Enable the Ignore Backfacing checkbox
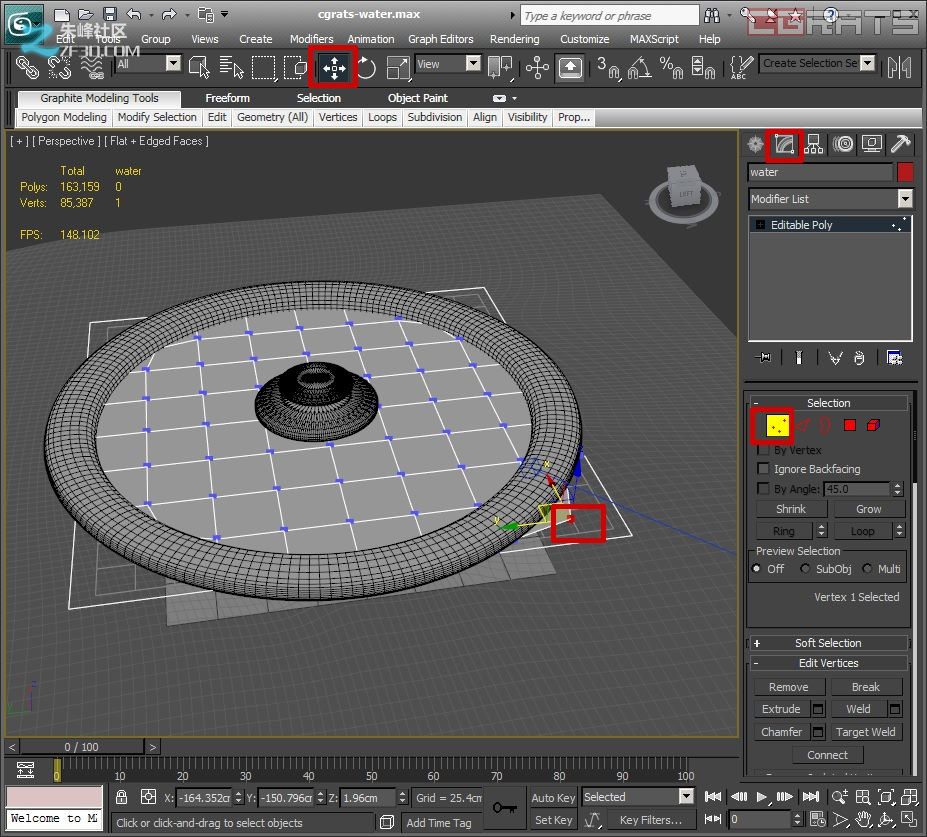Image resolution: width=927 pixels, height=837 pixels. [x=765, y=469]
